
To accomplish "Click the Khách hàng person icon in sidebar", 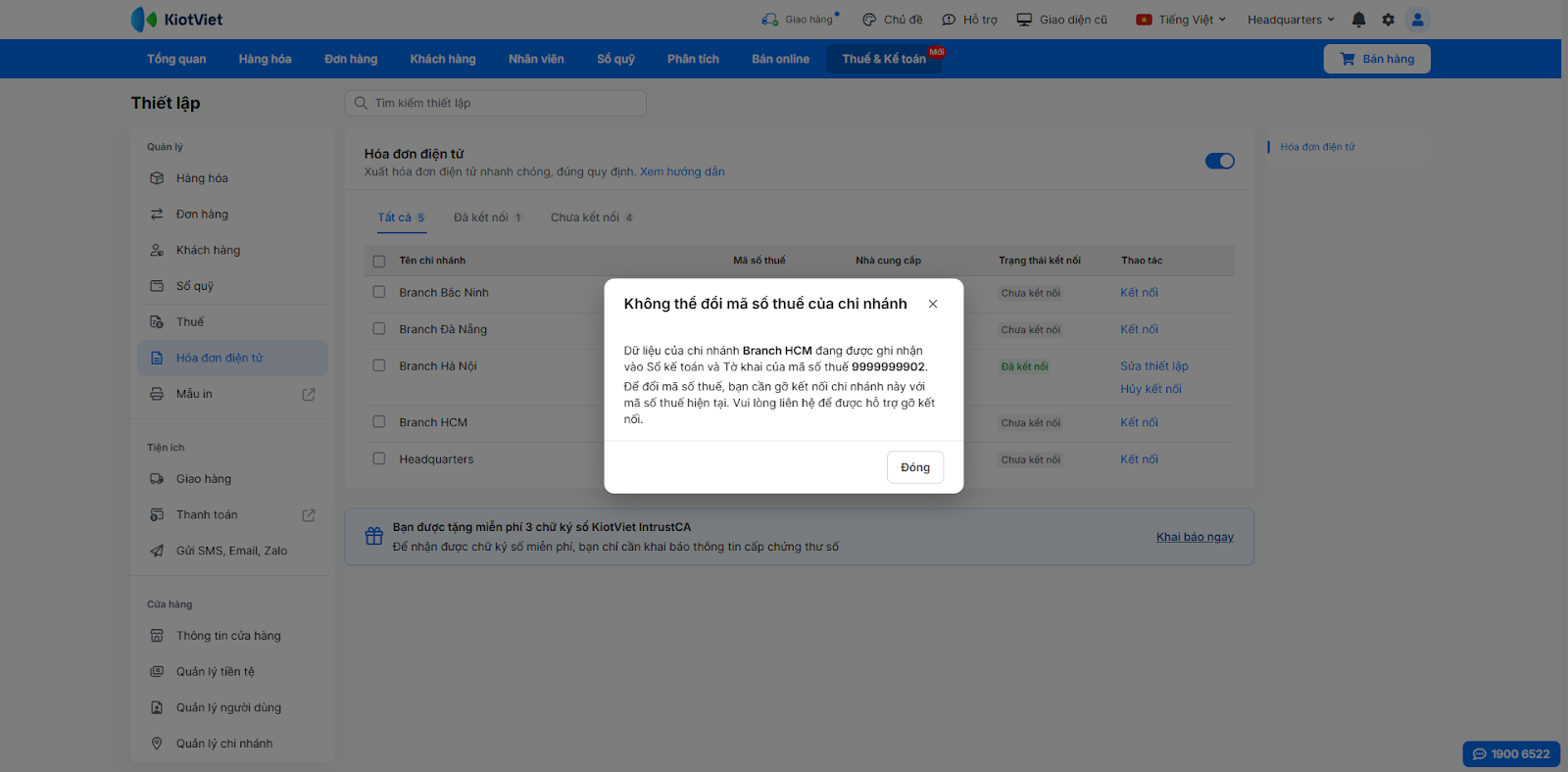I will (157, 250).
